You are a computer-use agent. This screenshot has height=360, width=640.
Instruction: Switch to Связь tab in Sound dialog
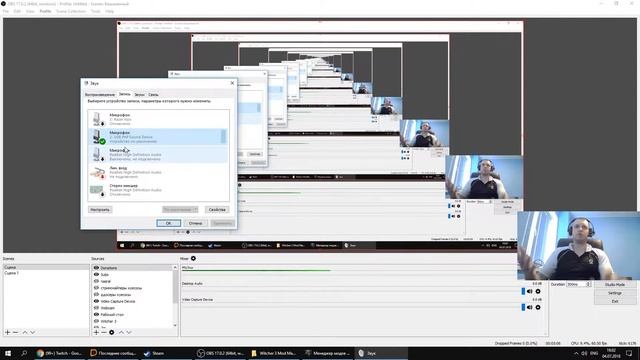click(153, 95)
